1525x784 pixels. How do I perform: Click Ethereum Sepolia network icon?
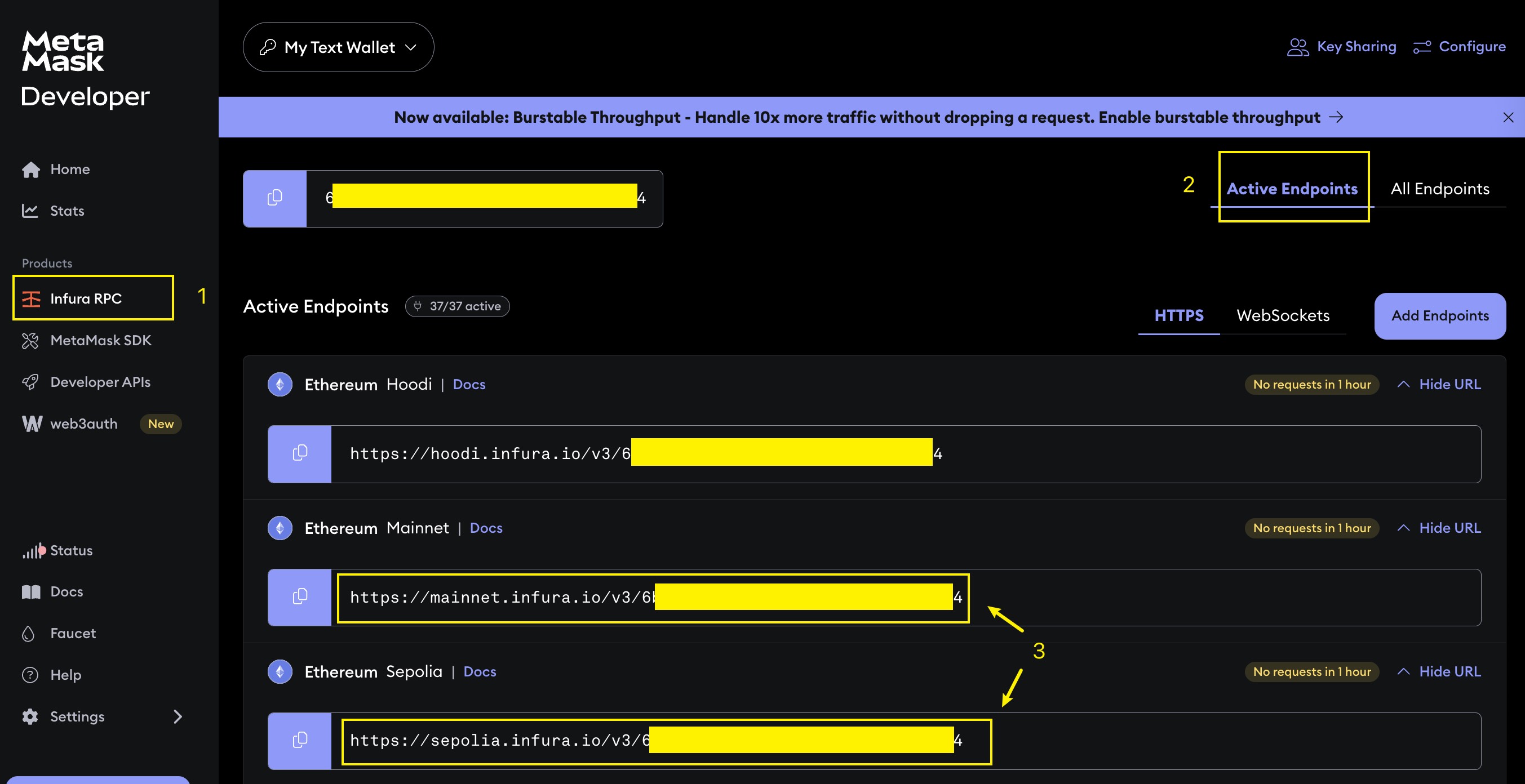280,671
